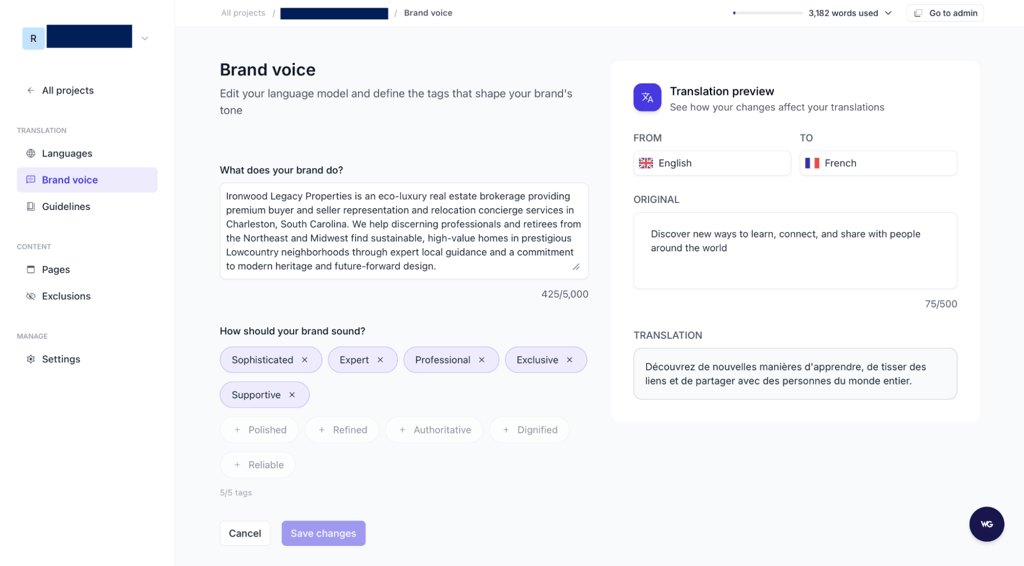
Task: Click the words used progress bar
Action: click(768, 13)
